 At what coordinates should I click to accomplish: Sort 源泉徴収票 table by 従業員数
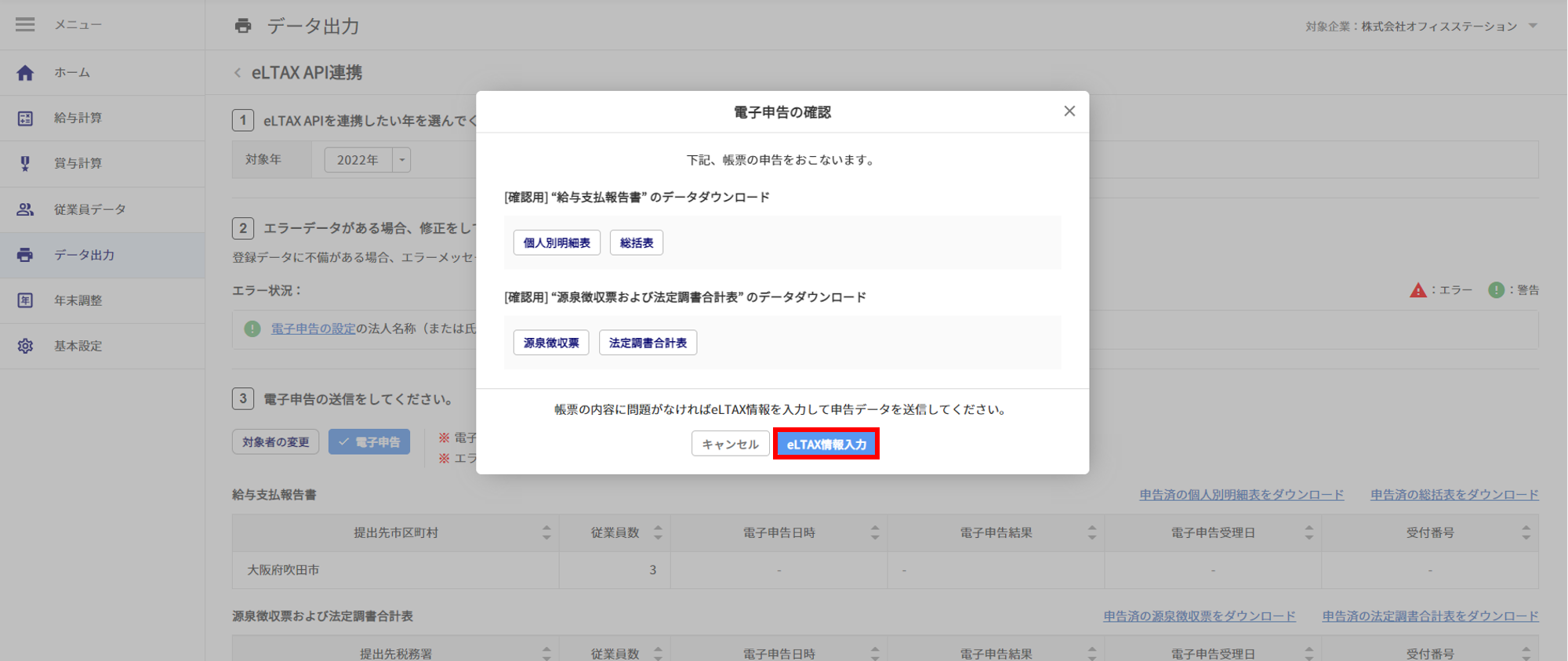[x=658, y=653]
